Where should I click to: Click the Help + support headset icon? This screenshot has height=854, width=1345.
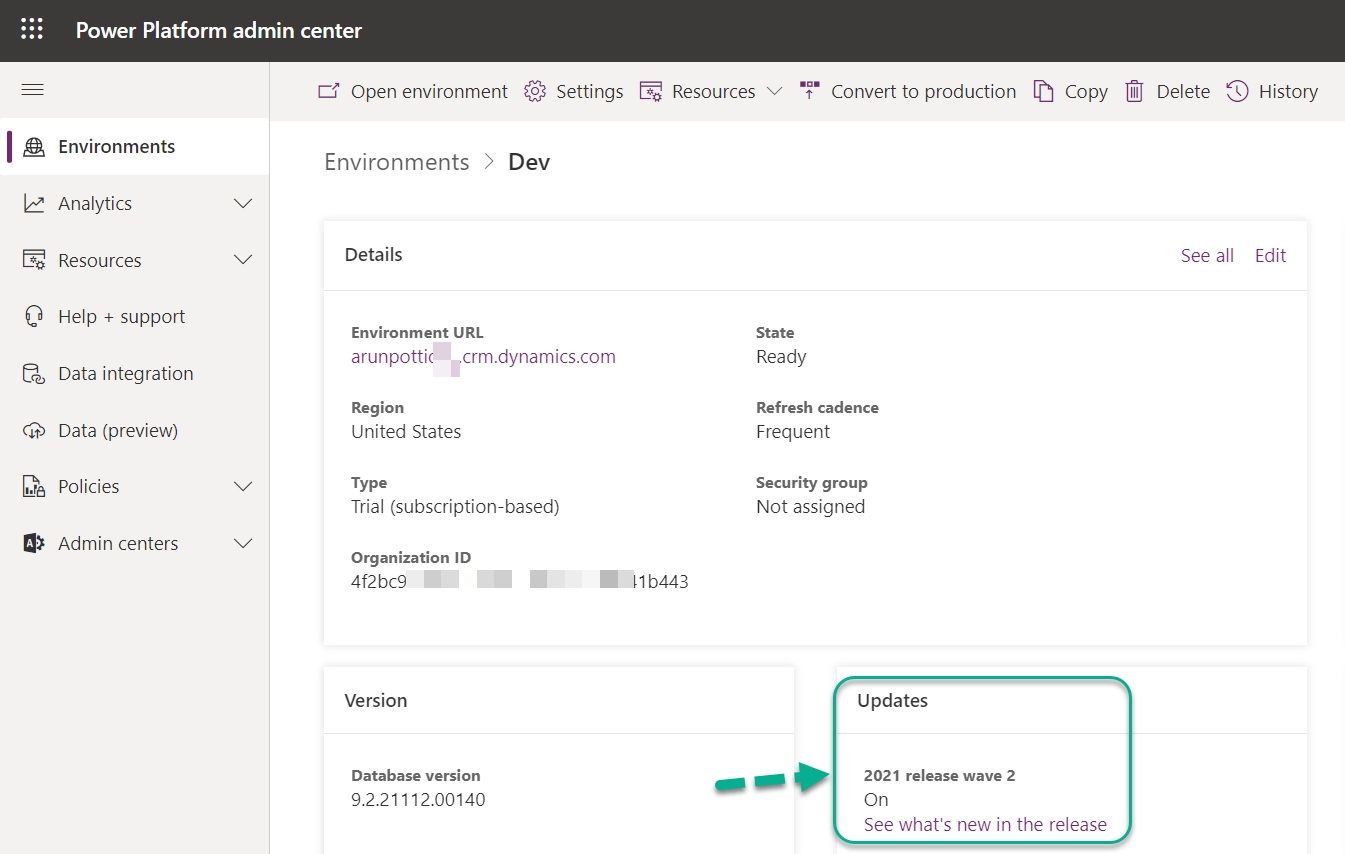tap(34, 317)
